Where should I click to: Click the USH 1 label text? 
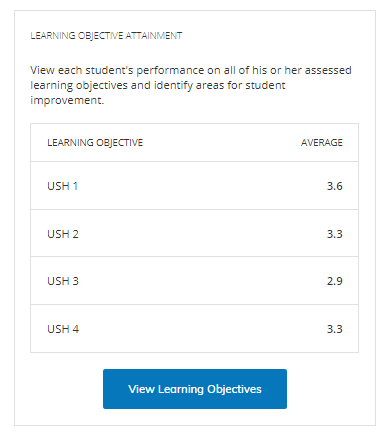coord(62,186)
